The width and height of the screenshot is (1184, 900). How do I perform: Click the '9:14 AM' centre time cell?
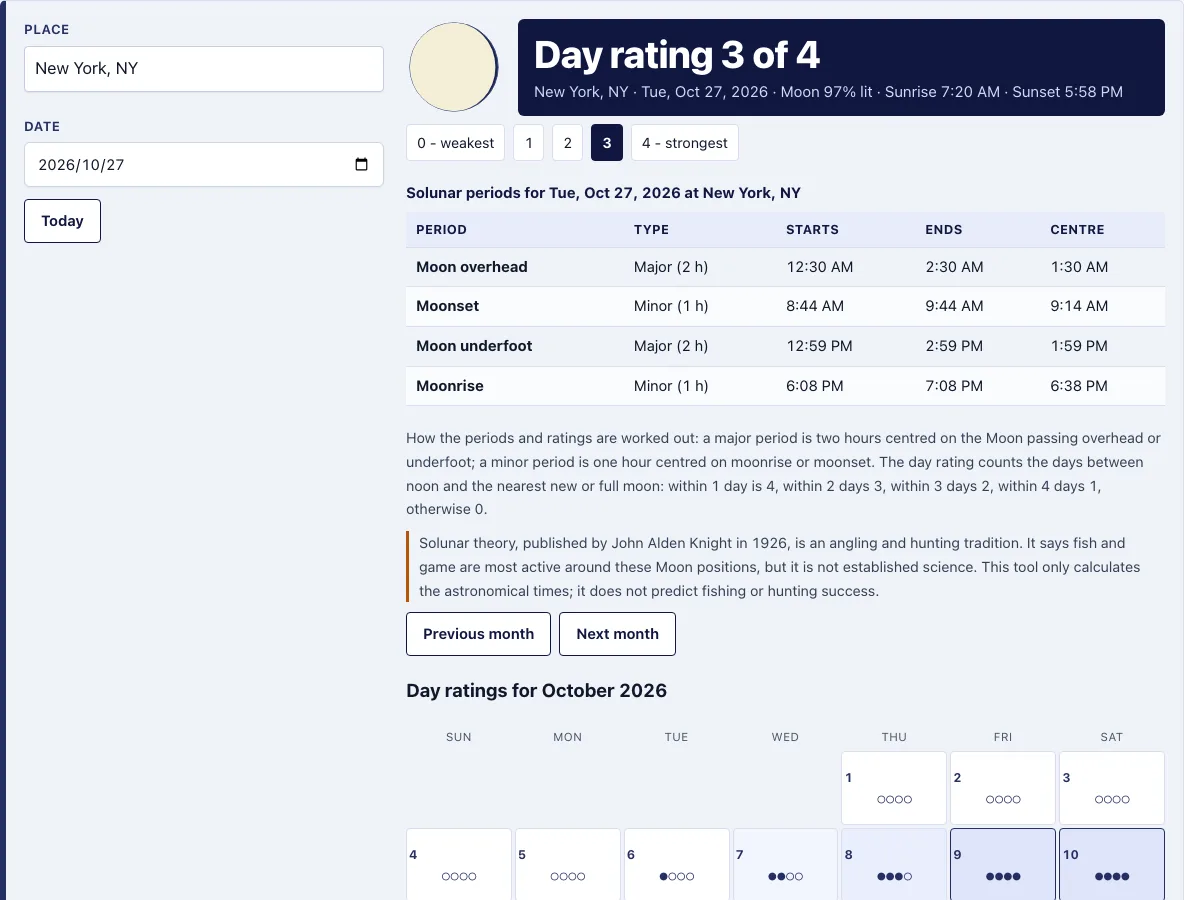pos(1080,307)
